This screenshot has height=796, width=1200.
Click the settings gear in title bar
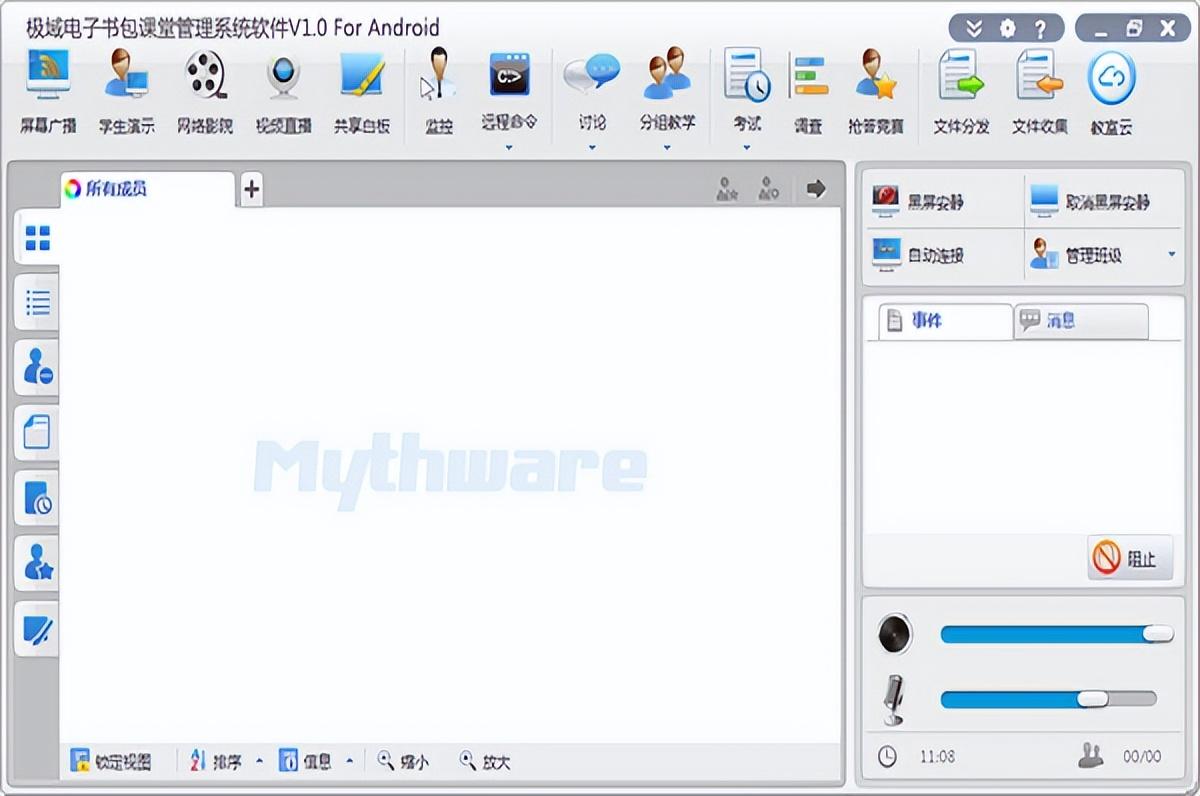[x=1007, y=29]
